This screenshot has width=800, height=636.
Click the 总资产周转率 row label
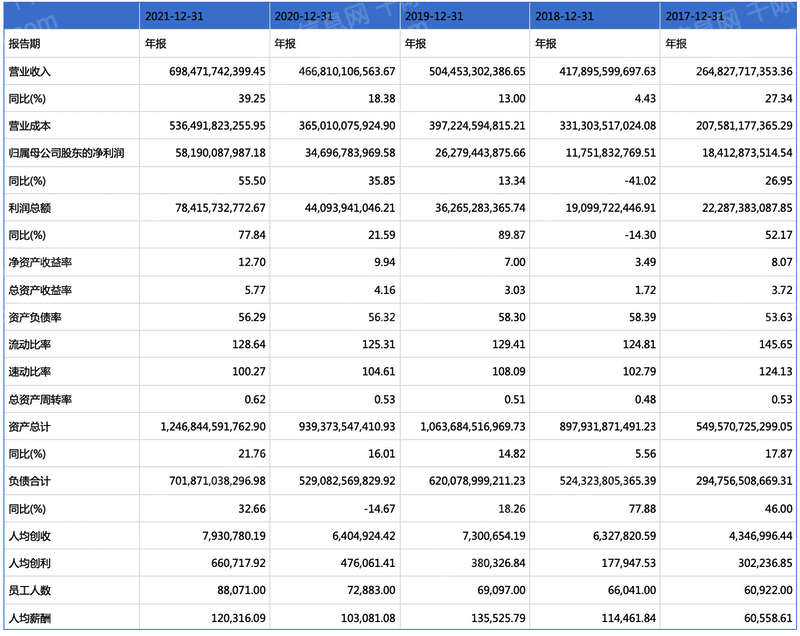(x=40, y=399)
